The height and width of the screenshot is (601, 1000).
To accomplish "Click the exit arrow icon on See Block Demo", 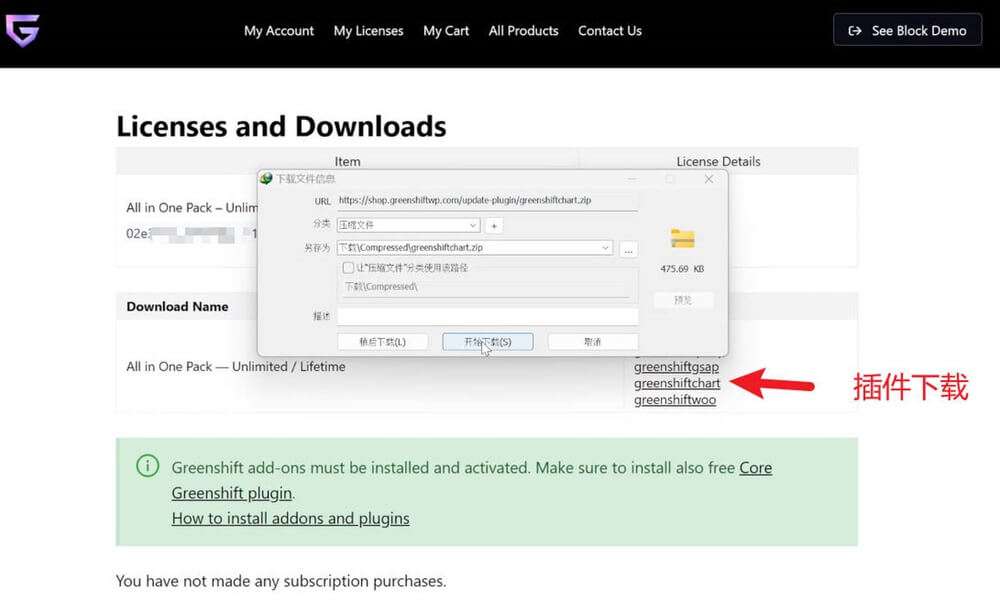I will (x=855, y=31).
